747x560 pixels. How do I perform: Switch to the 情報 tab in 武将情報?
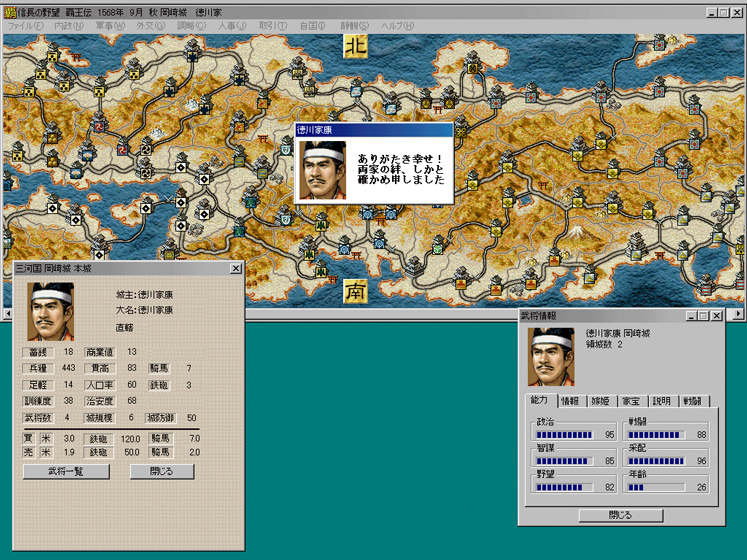570,401
